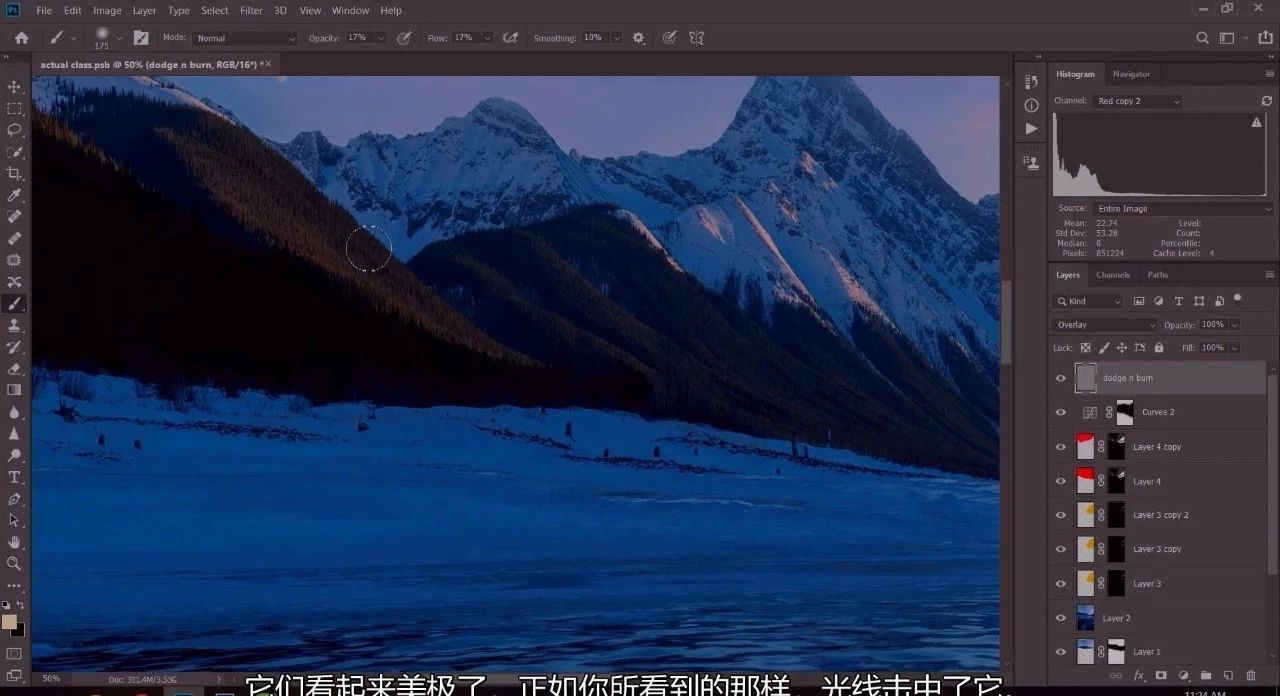Toggle pressure for opacity in options bar
1280x696 pixels.
[x=404, y=38]
